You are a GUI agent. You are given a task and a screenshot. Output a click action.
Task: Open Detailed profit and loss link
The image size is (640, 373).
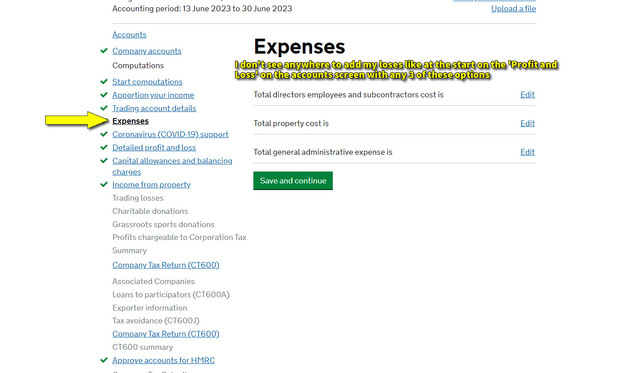pyautogui.click(x=154, y=147)
